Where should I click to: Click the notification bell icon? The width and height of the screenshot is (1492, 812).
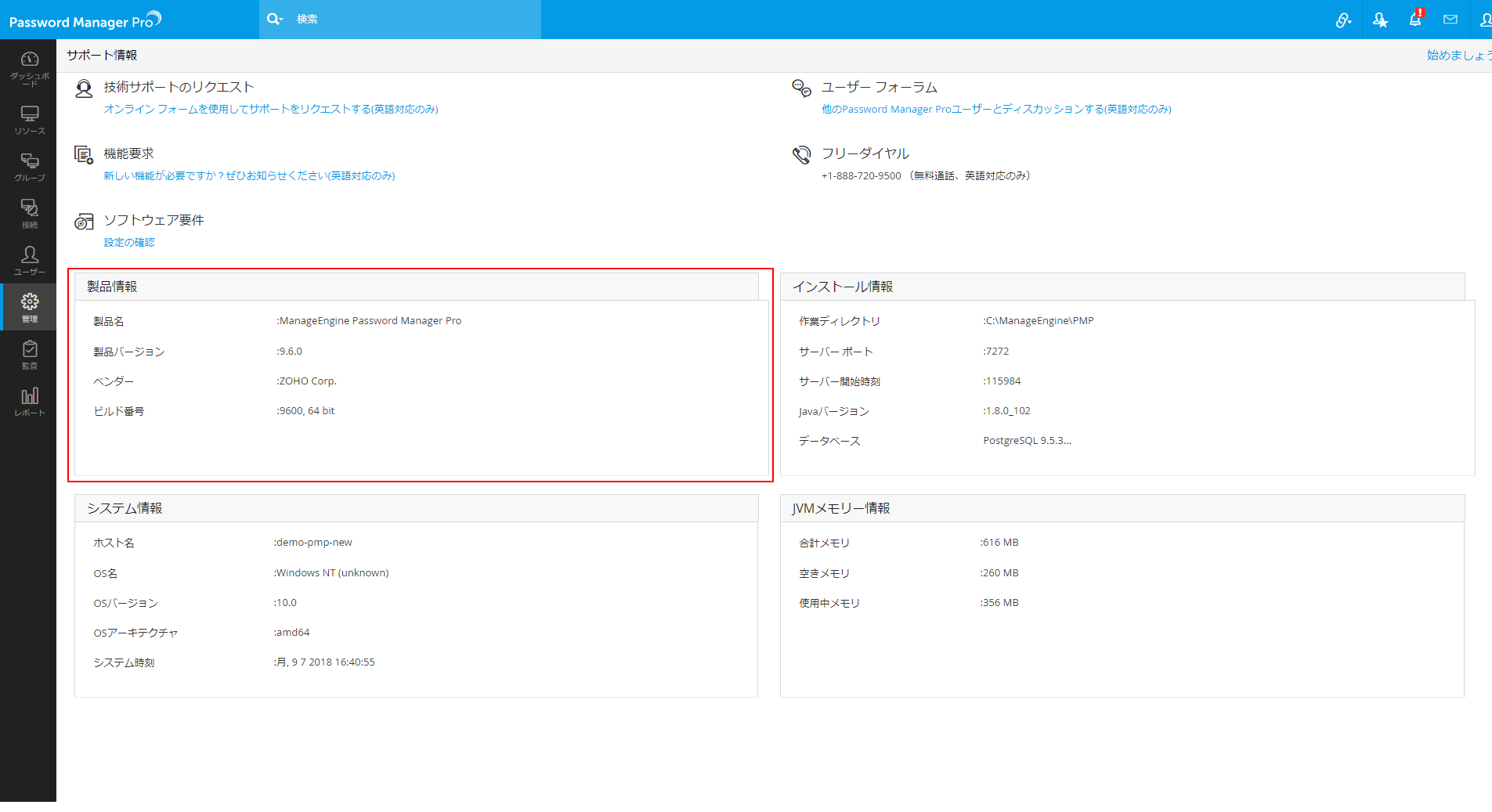[1415, 20]
